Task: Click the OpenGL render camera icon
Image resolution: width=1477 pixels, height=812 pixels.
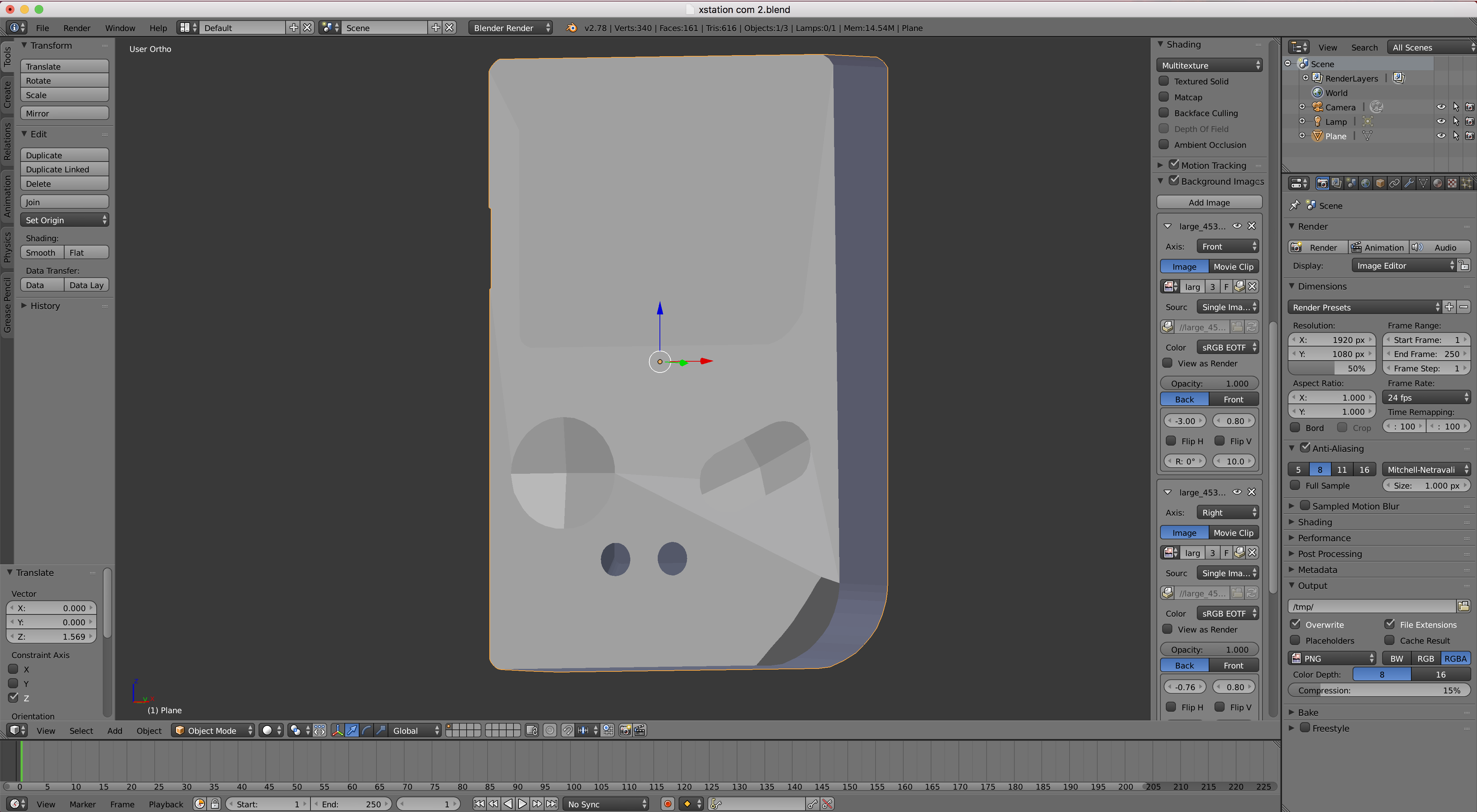Action: click(625, 731)
